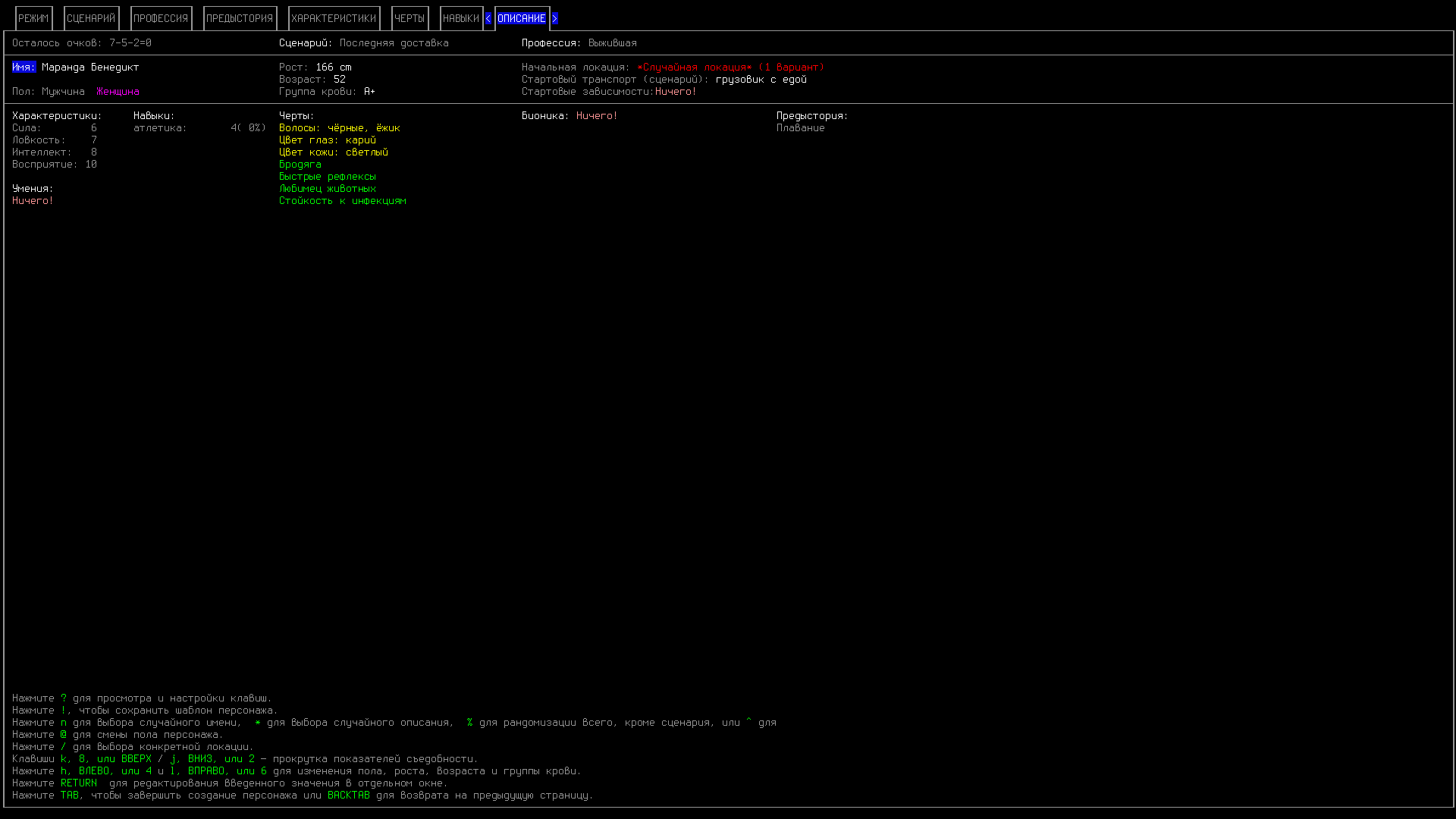The image size is (1456, 819).
Task: Open the СЦЕНАРИЙ tab
Action: 90,17
